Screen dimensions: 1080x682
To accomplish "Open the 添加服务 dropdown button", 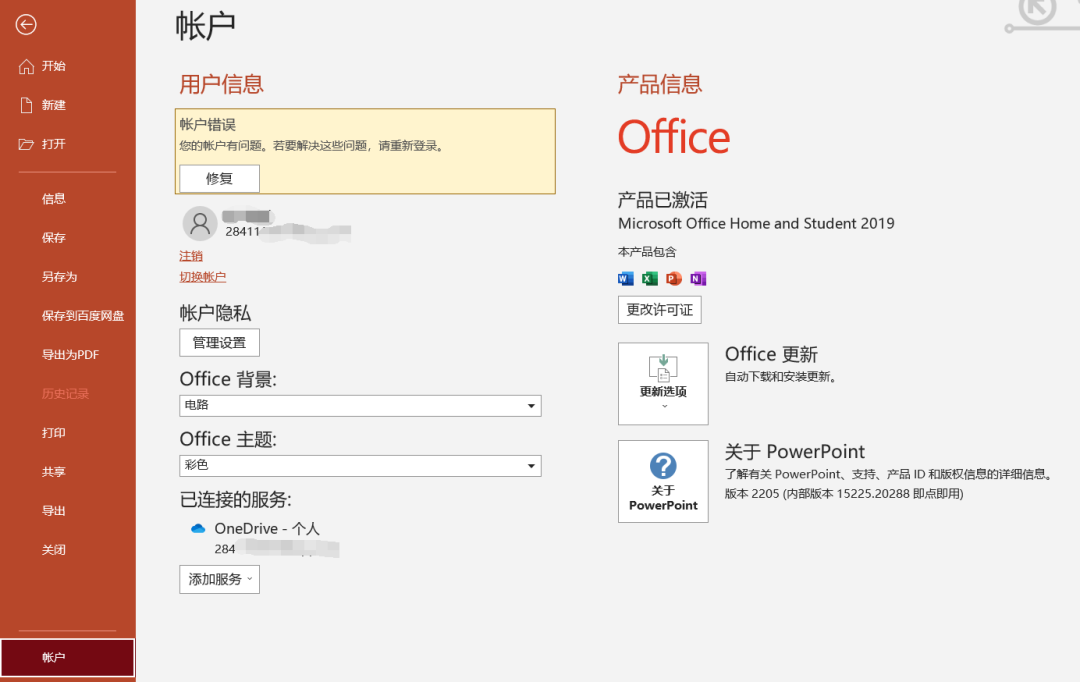I will pos(219,579).
